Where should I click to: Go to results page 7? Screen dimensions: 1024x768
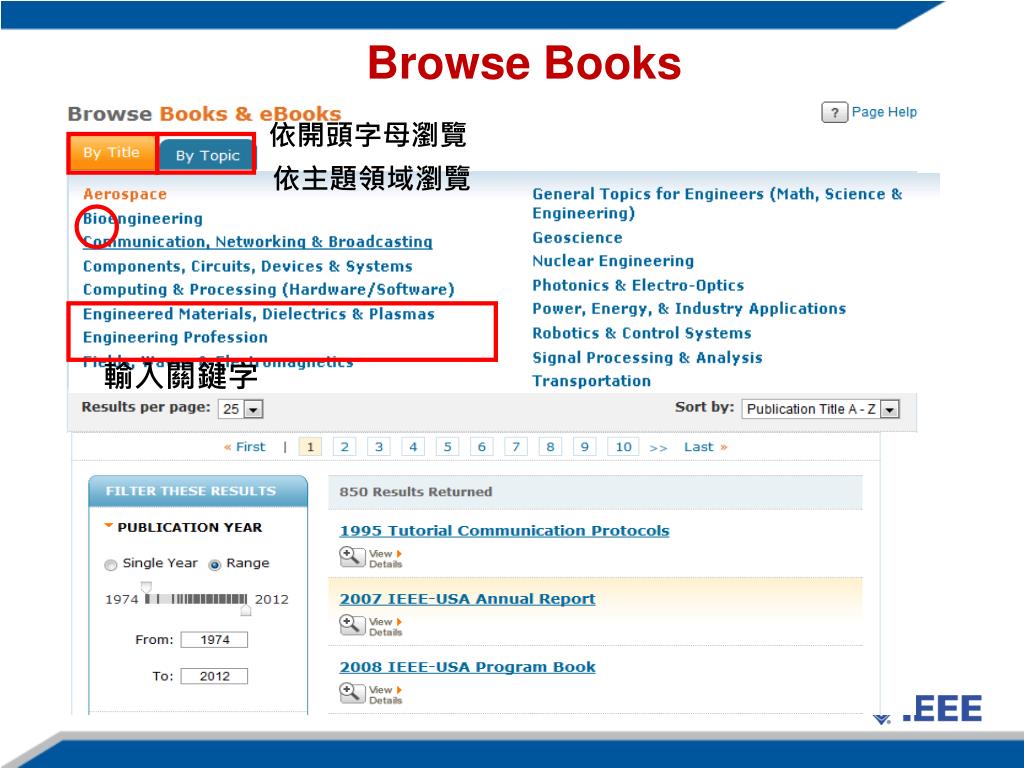516,447
